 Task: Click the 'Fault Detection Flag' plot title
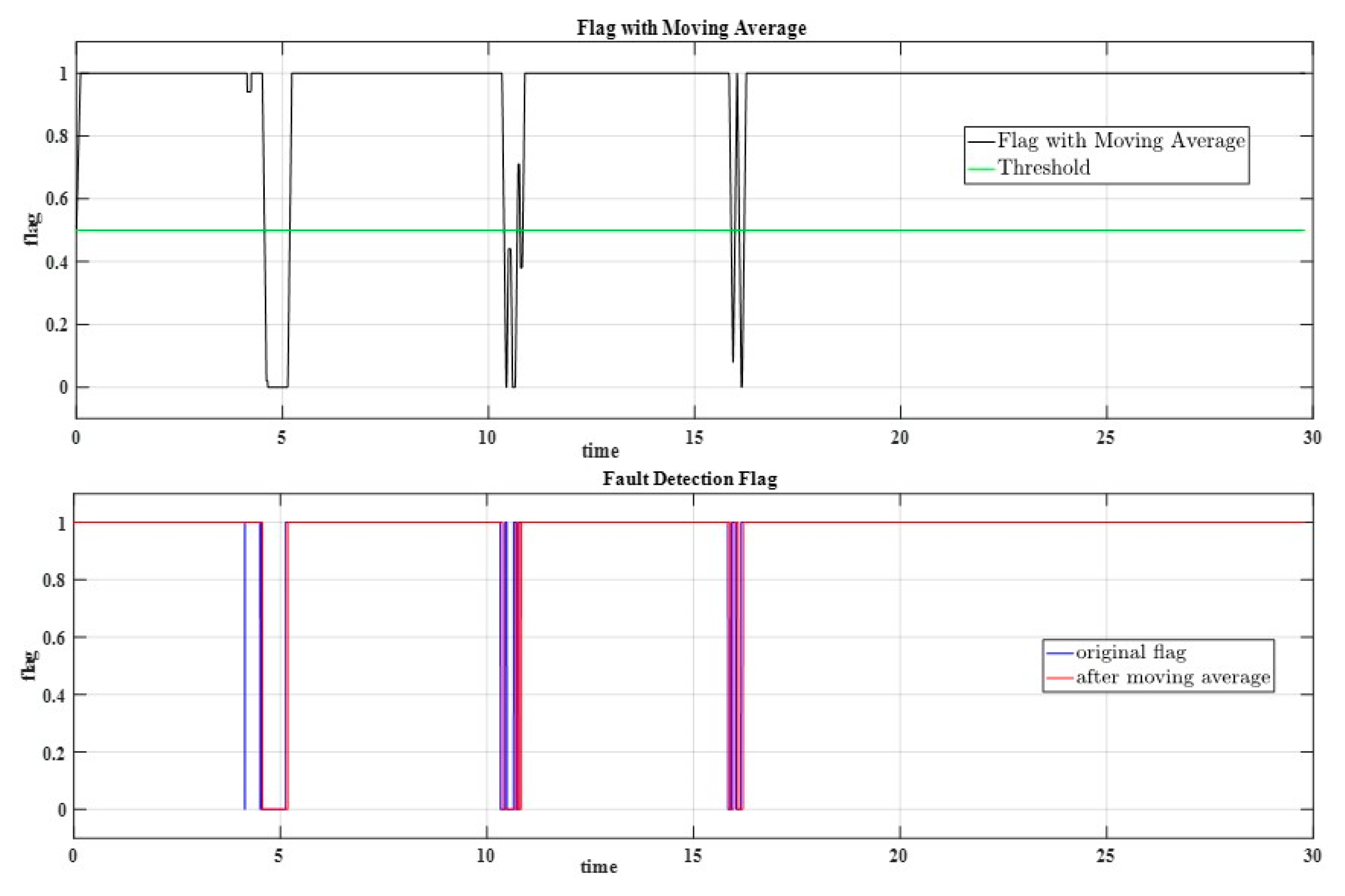click(x=690, y=478)
